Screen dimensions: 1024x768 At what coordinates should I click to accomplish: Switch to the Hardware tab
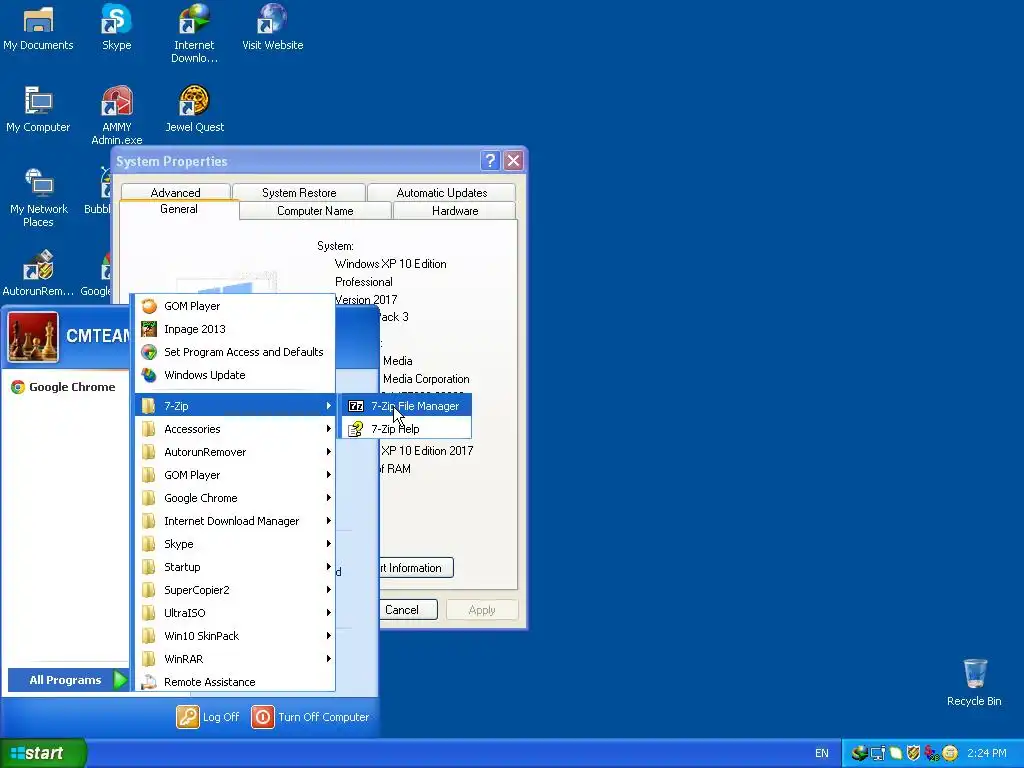pos(455,211)
